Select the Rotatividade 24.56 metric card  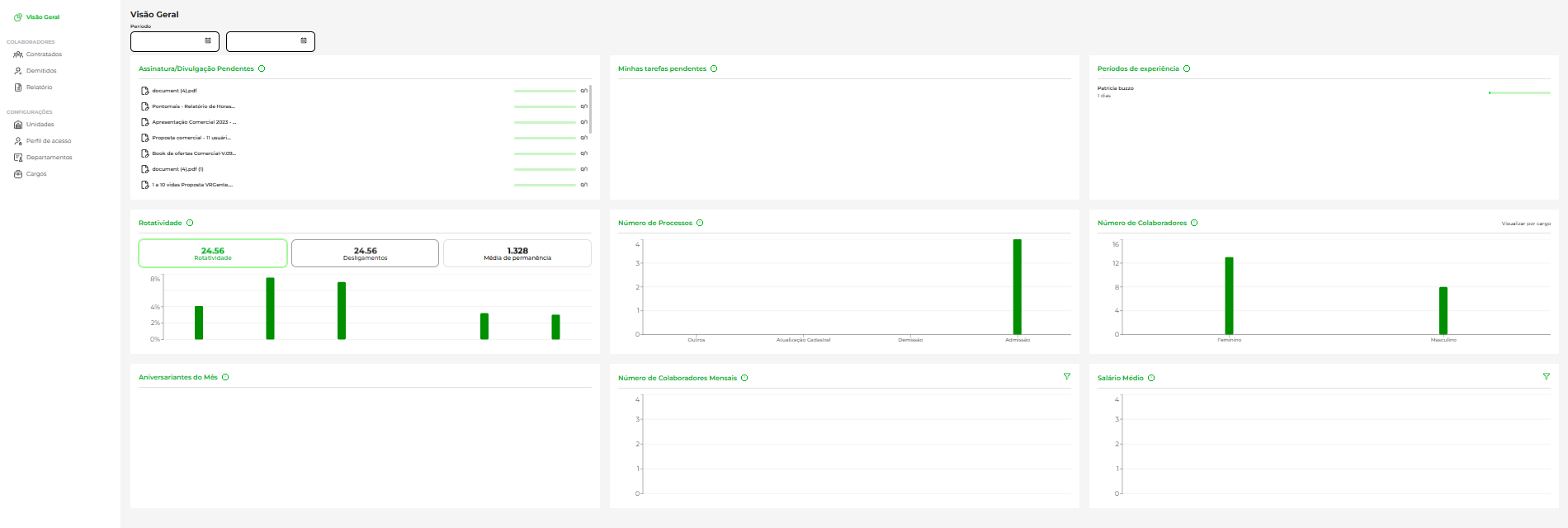pyautogui.click(x=213, y=253)
